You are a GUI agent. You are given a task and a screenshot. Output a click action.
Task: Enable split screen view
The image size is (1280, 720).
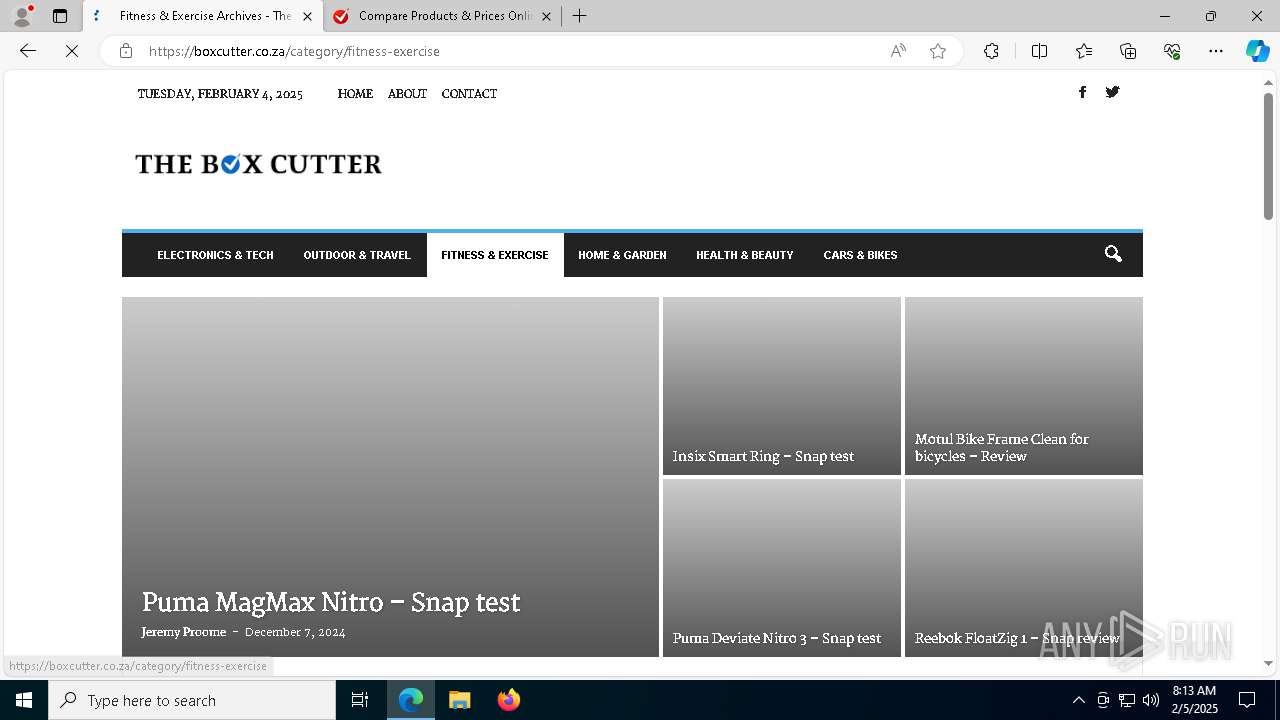(x=1039, y=51)
